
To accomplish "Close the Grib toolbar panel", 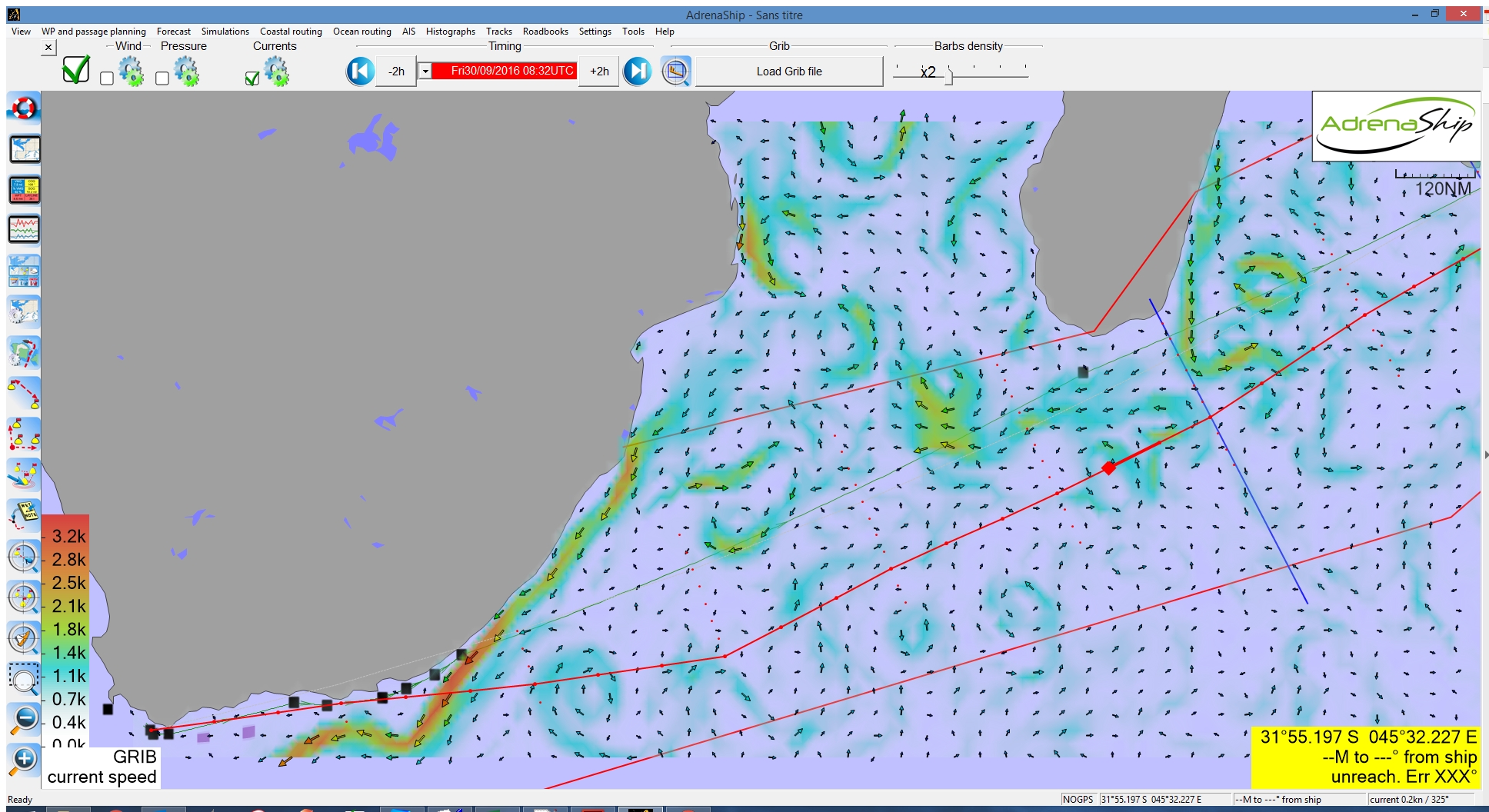I will coord(48,47).
